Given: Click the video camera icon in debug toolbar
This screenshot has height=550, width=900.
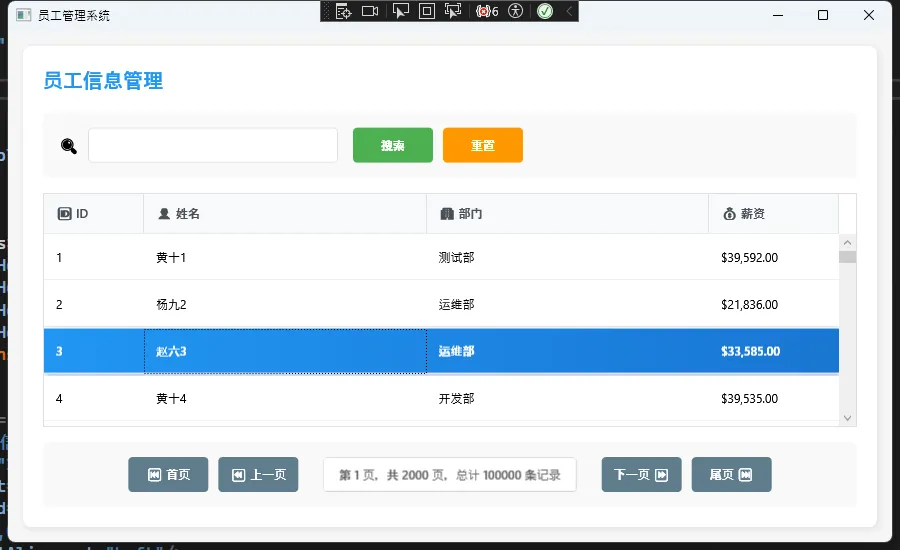Looking at the screenshot, I should point(370,11).
